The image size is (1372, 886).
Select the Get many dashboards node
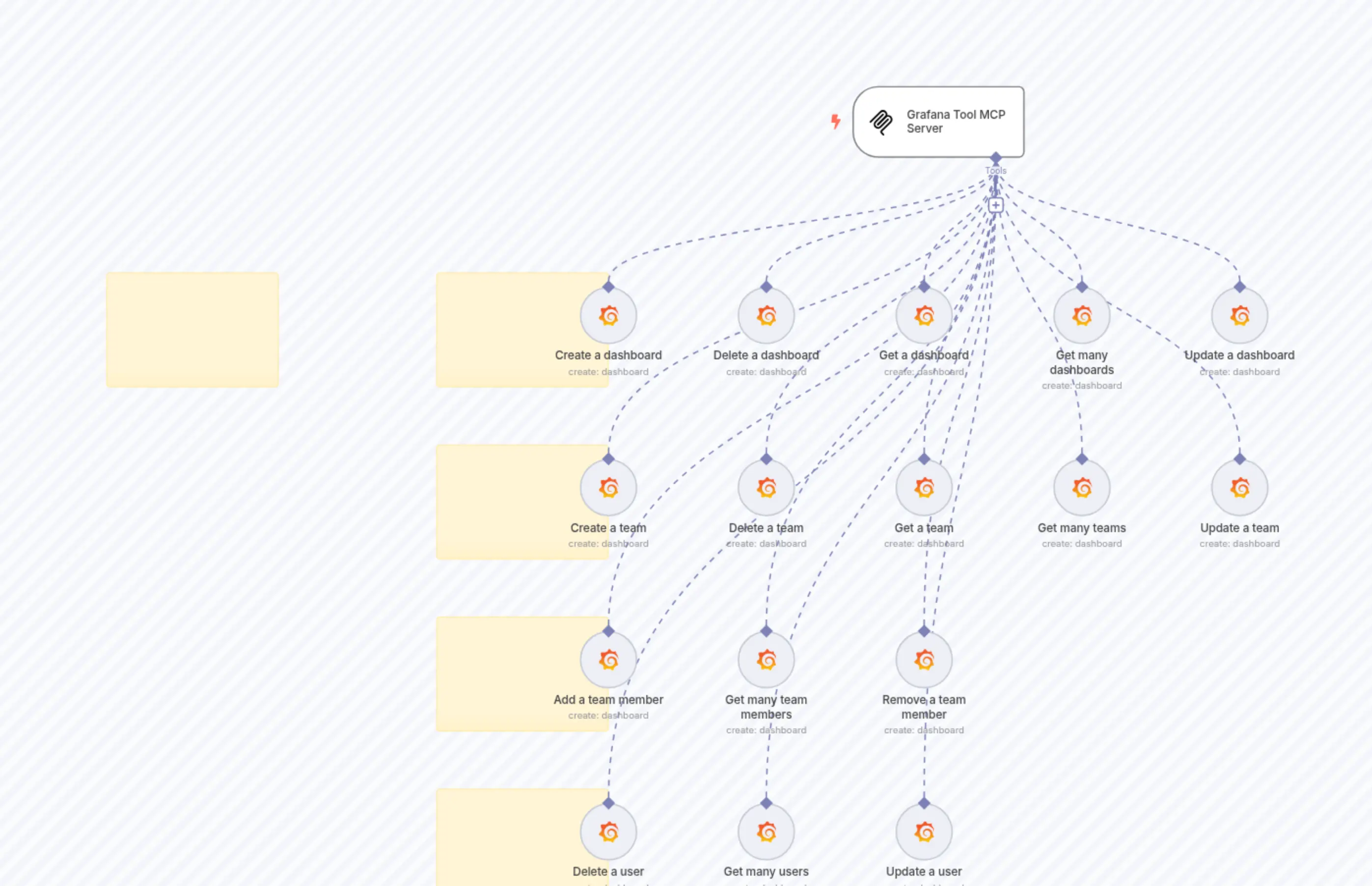pyautogui.click(x=1081, y=314)
